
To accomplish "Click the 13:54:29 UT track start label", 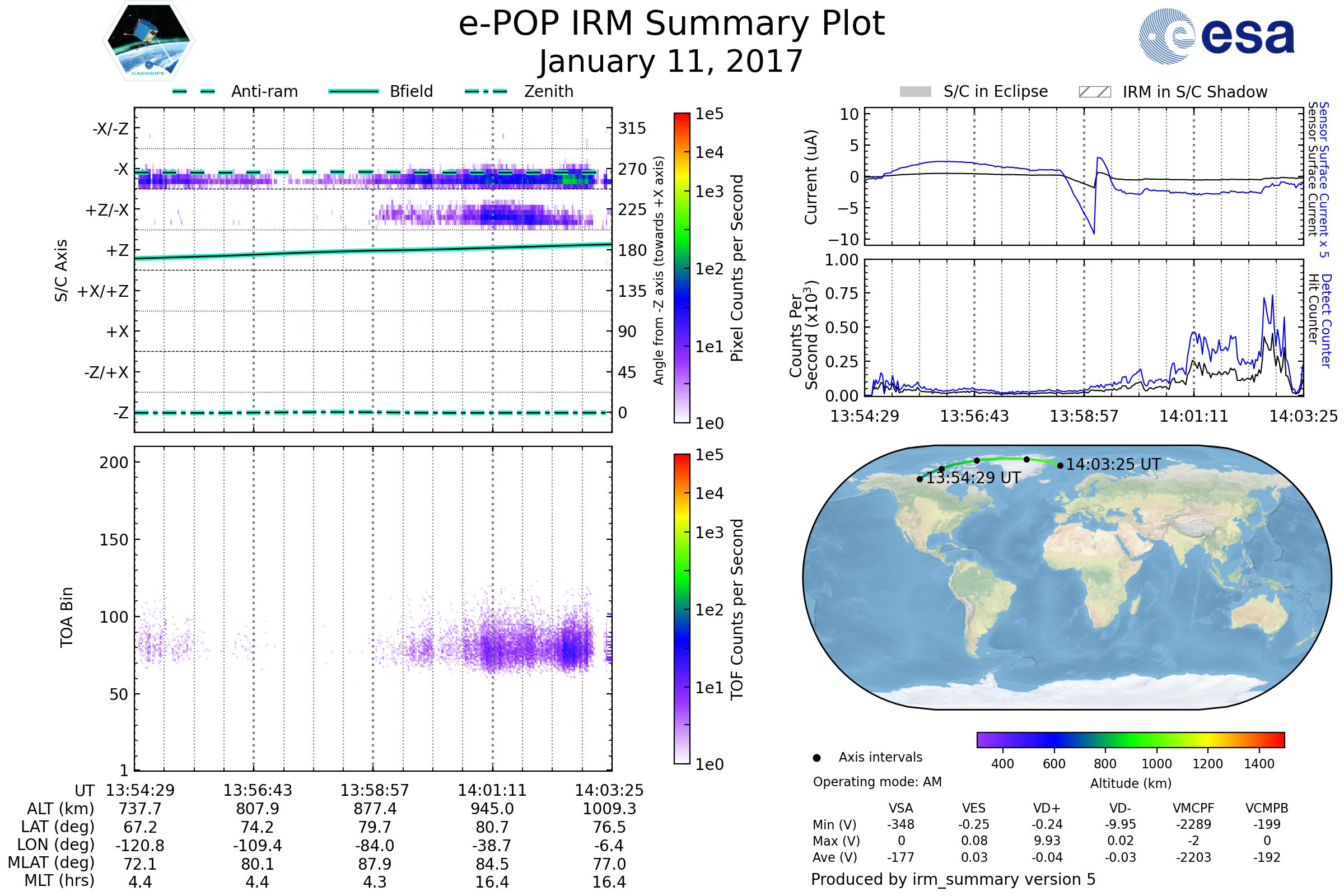I will pos(973,478).
